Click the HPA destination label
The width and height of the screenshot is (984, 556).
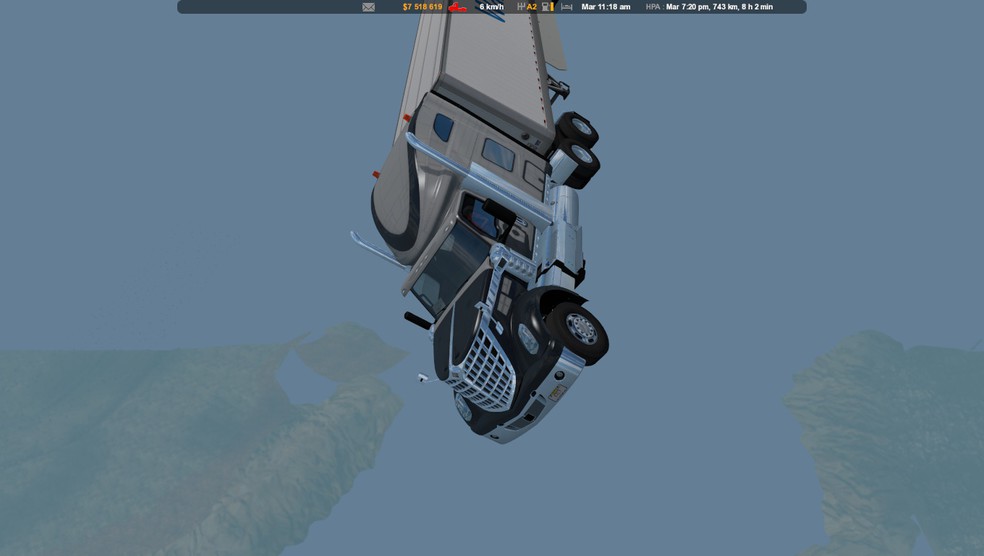click(x=653, y=7)
